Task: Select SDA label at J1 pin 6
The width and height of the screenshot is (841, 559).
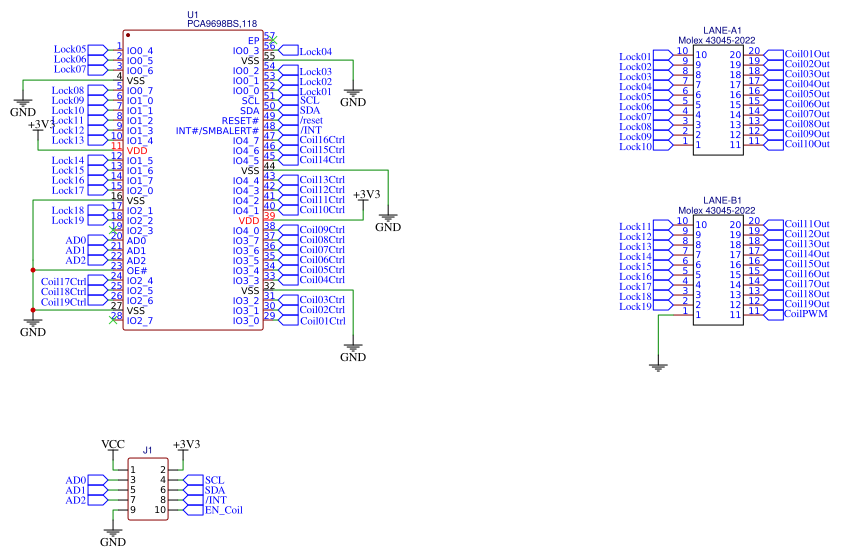Action: (215, 490)
